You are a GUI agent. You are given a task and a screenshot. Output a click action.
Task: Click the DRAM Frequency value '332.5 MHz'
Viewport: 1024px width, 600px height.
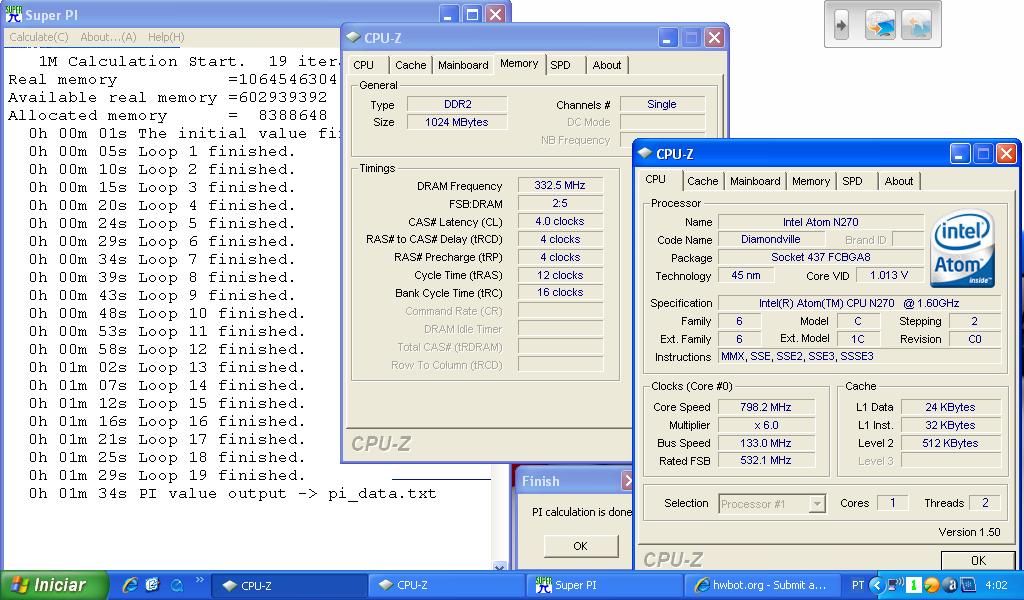pos(560,185)
